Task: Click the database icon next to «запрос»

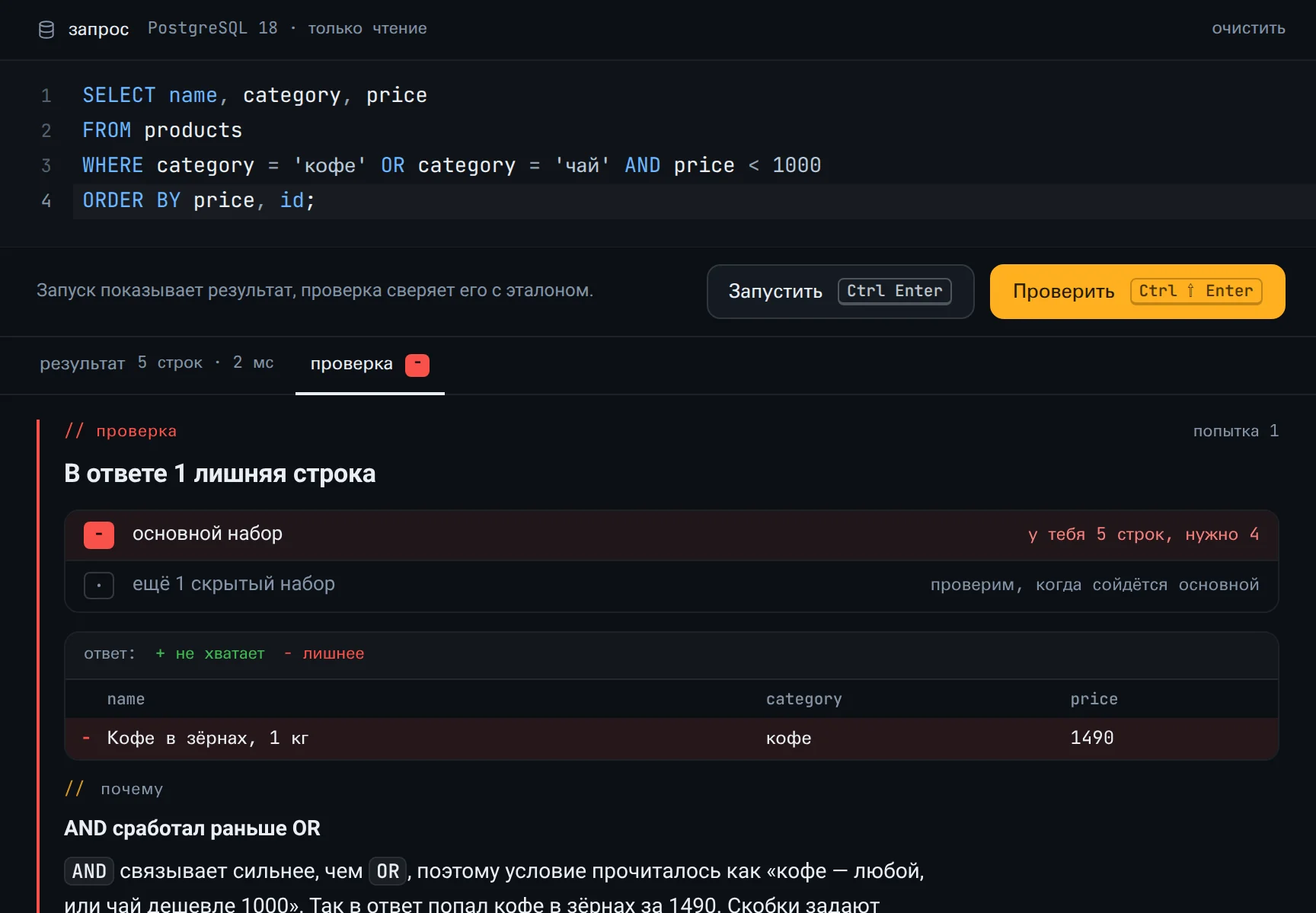Action: tap(46, 30)
